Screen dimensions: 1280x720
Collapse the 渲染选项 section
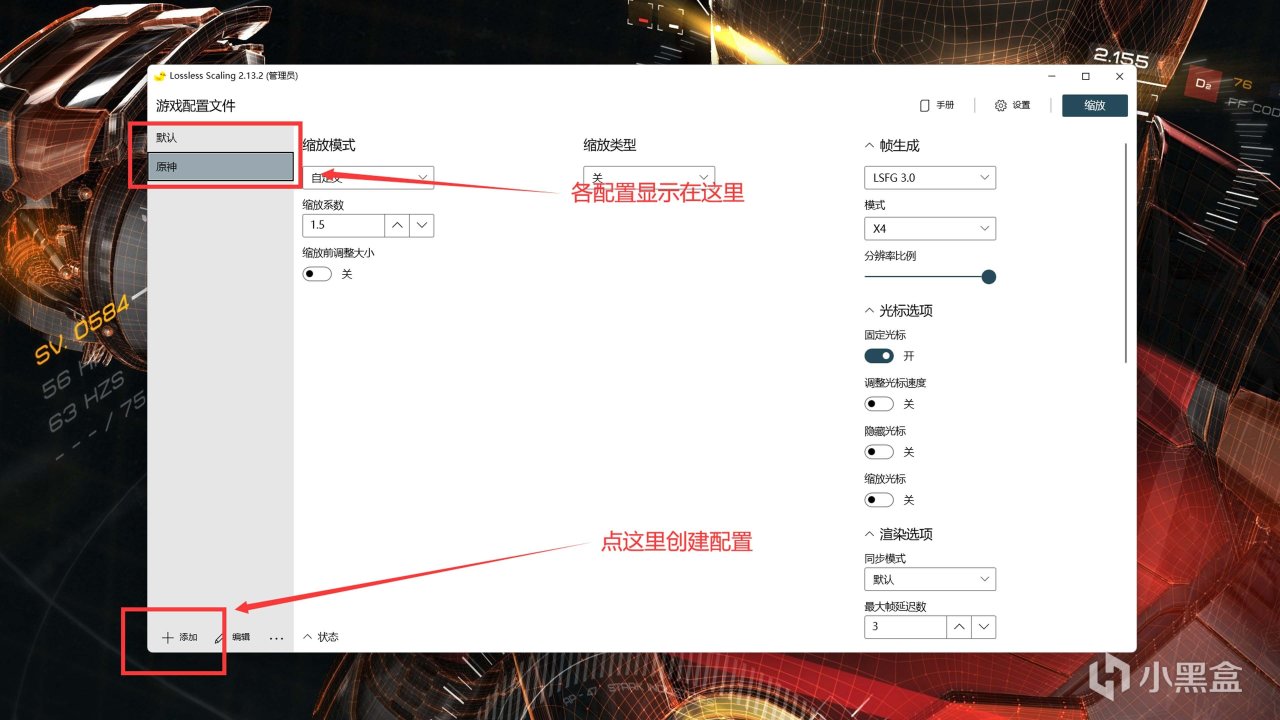click(x=869, y=535)
